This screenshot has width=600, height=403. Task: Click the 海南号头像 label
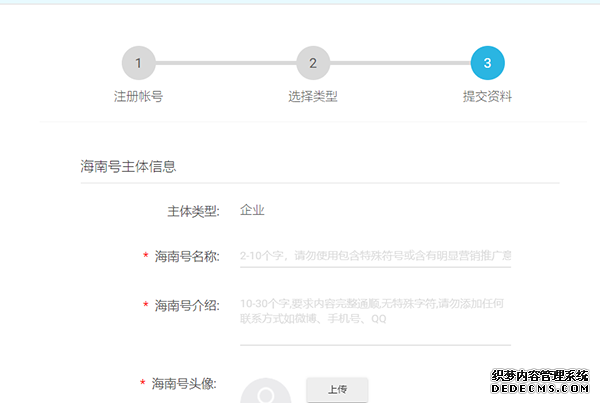click(184, 383)
